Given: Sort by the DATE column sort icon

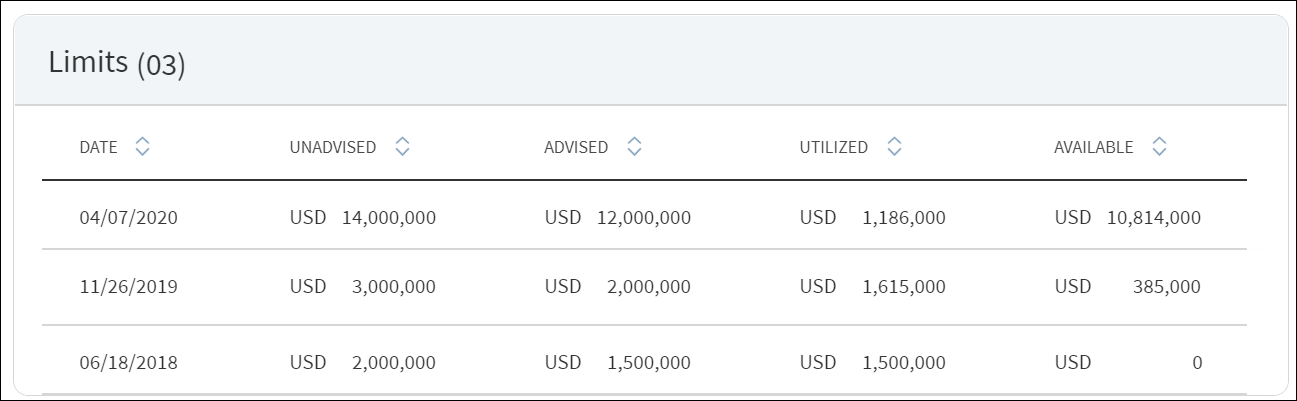Looking at the screenshot, I should pyautogui.click(x=143, y=147).
